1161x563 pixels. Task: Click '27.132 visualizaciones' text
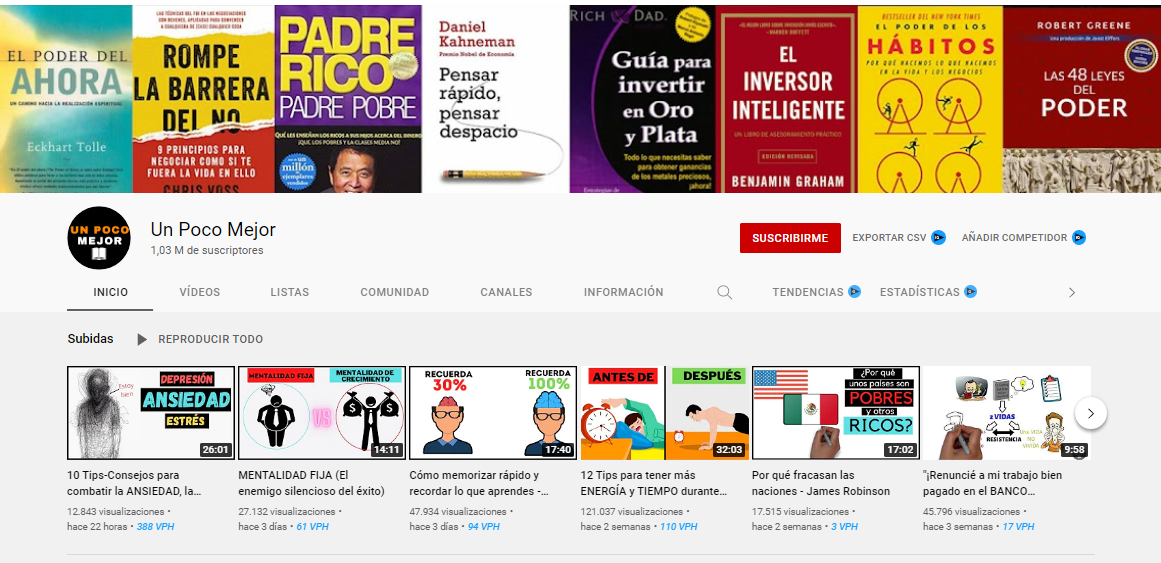[287, 512]
